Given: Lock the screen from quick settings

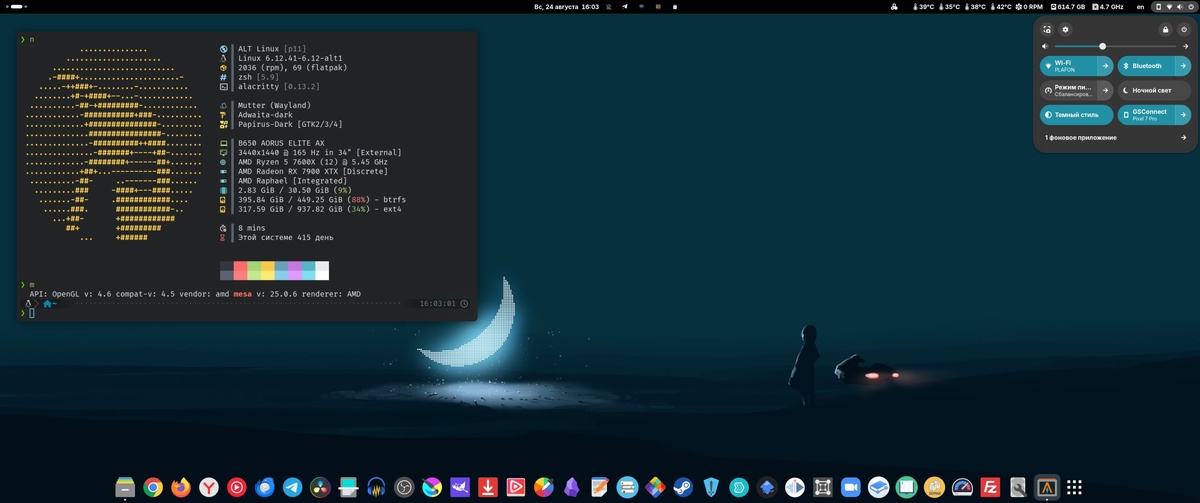Looking at the screenshot, I should pos(1165,30).
